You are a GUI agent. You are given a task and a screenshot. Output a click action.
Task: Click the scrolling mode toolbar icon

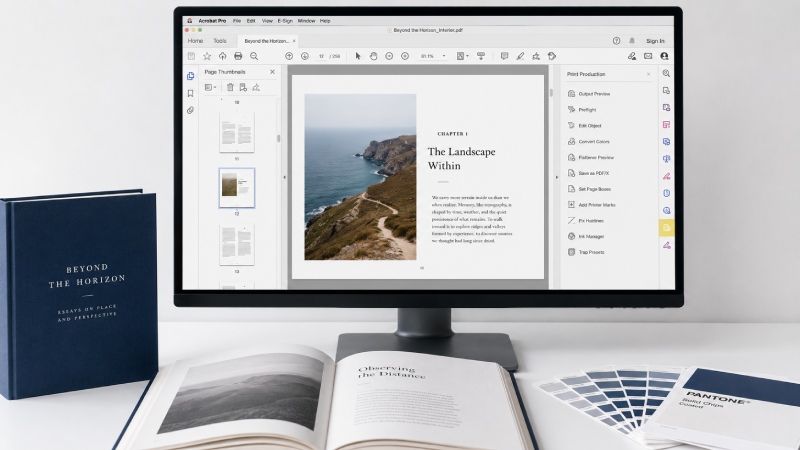pyautogui.click(x=481, y=56)
